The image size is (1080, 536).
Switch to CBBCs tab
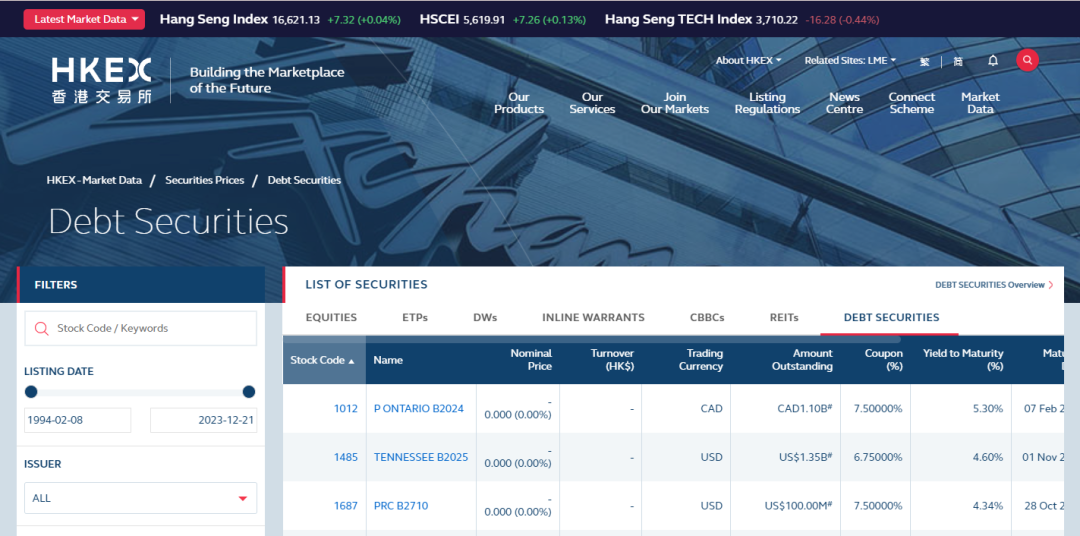click(707, 318)
